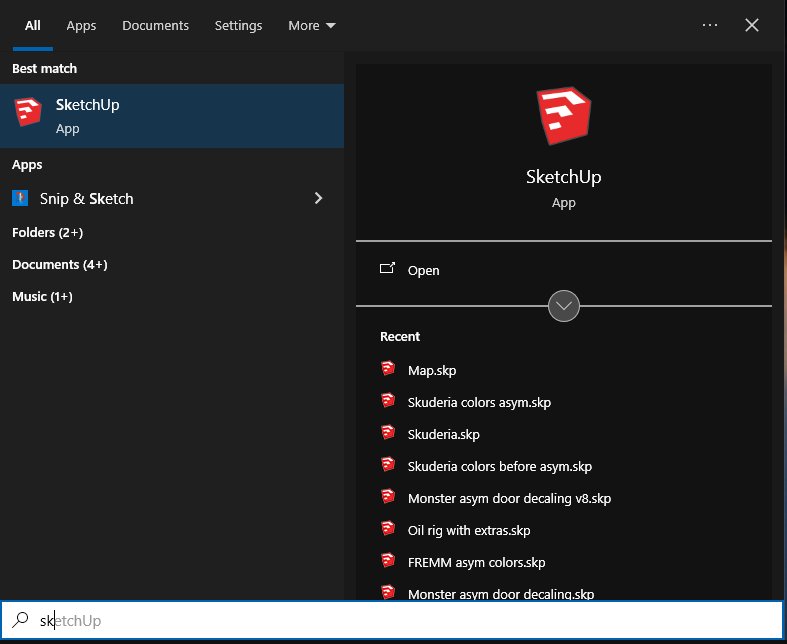Switch to the Documents tab
Viewport: 787px width, 644px height.
156,25
